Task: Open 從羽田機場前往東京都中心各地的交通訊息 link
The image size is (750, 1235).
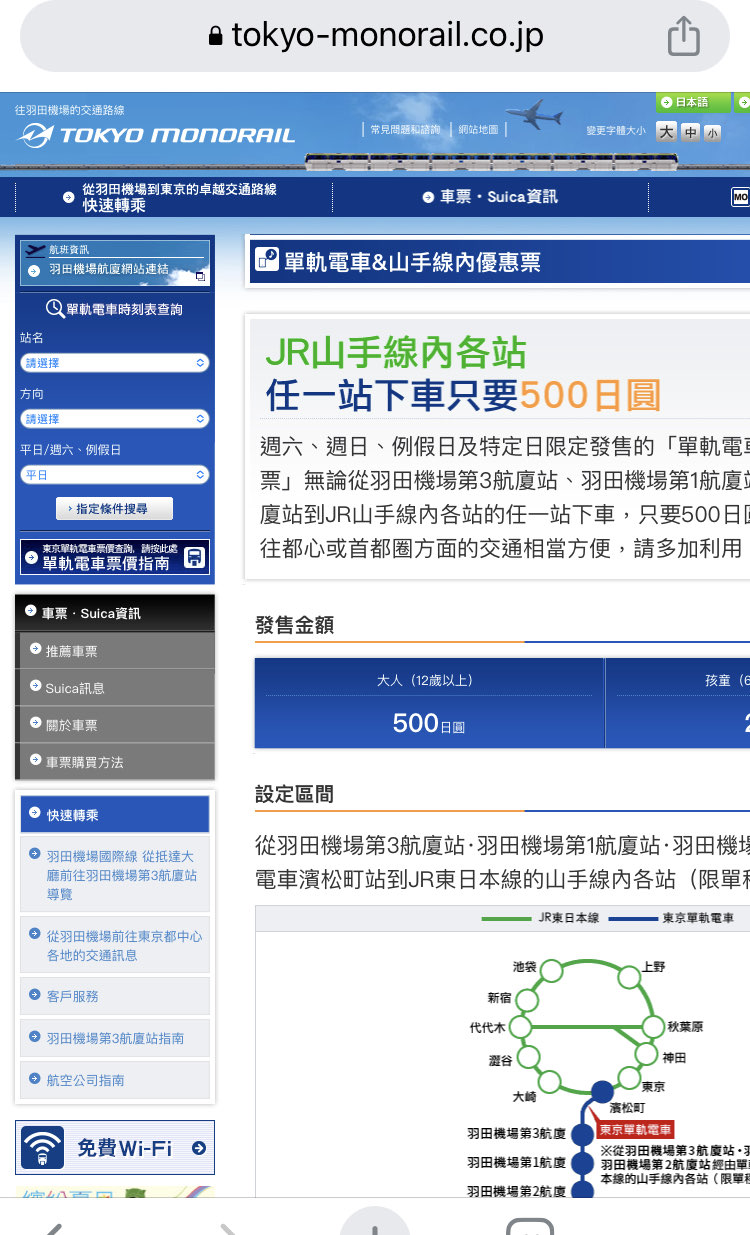Action: point(115,945)
